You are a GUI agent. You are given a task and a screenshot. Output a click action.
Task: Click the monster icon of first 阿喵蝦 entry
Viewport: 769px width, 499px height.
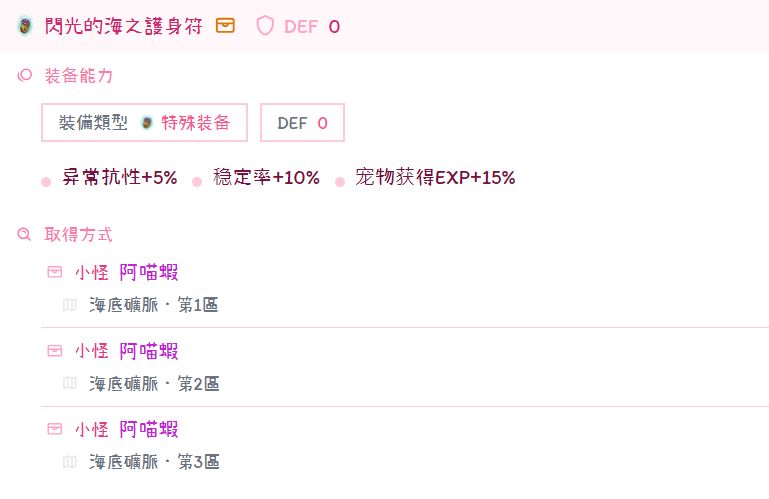55,272
